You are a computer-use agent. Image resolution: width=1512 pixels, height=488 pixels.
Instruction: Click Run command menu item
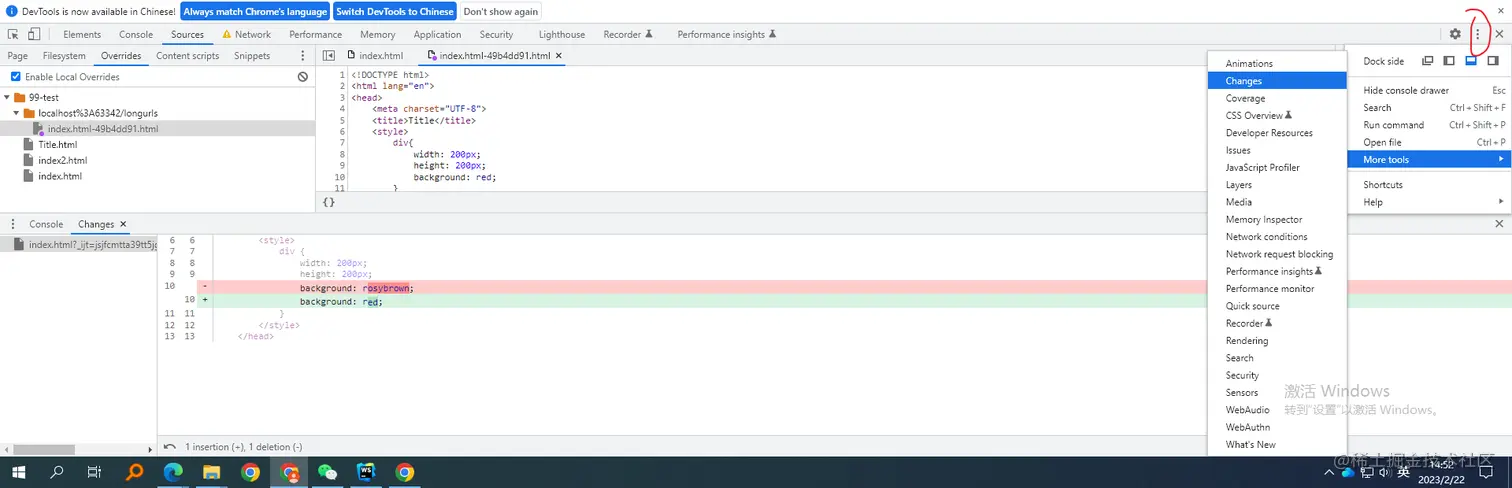1428,125
